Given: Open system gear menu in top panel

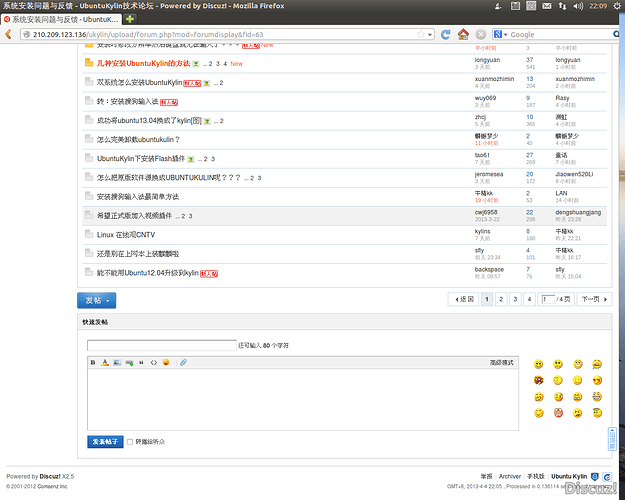Looking at the screenshot, I should (616, 6).
